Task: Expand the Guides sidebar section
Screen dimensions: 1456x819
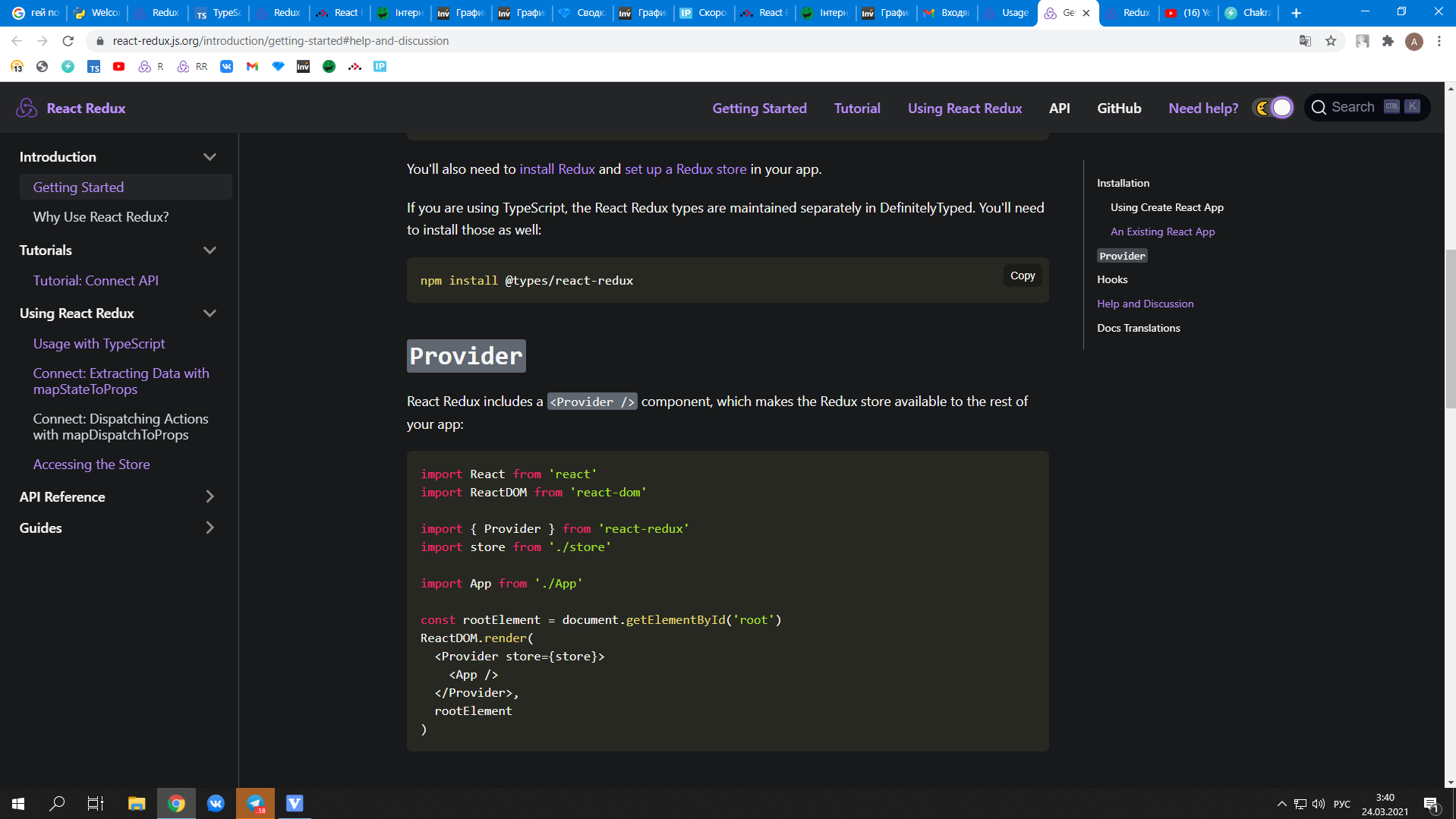Action: [x=210, y=528]
